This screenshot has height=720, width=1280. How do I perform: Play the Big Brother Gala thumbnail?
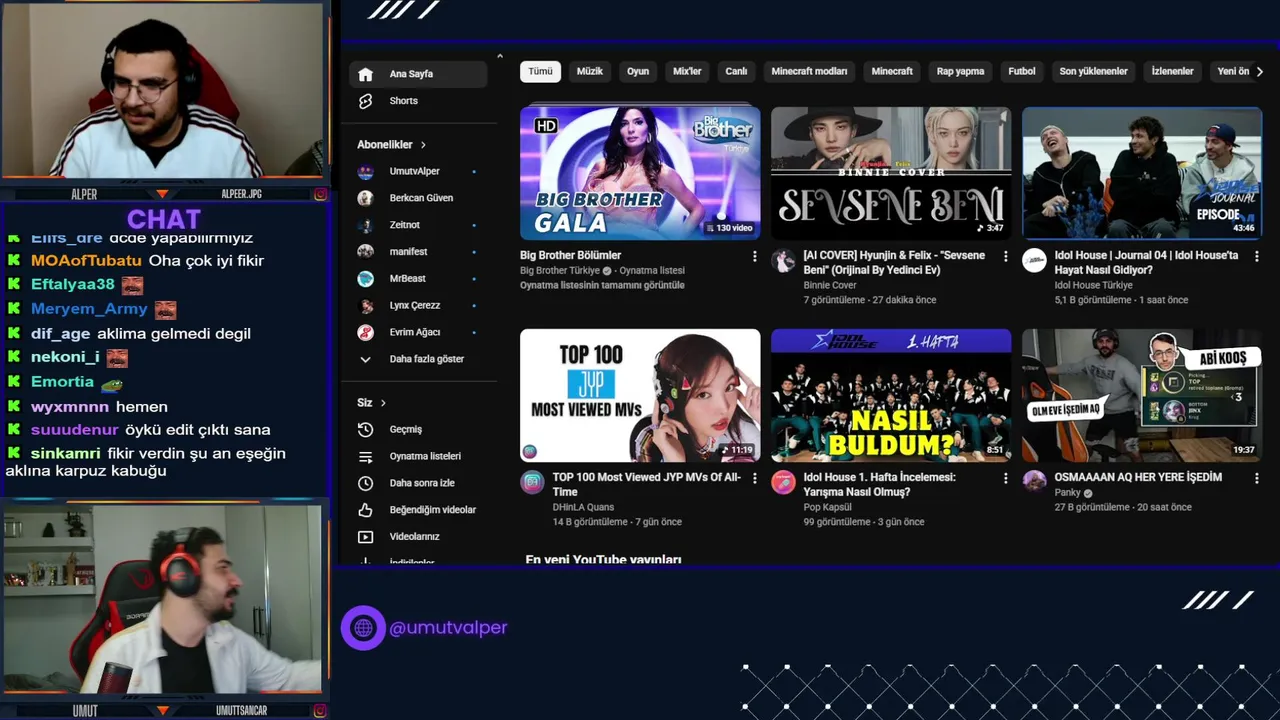pyautogui.click(x=640, y=173)
